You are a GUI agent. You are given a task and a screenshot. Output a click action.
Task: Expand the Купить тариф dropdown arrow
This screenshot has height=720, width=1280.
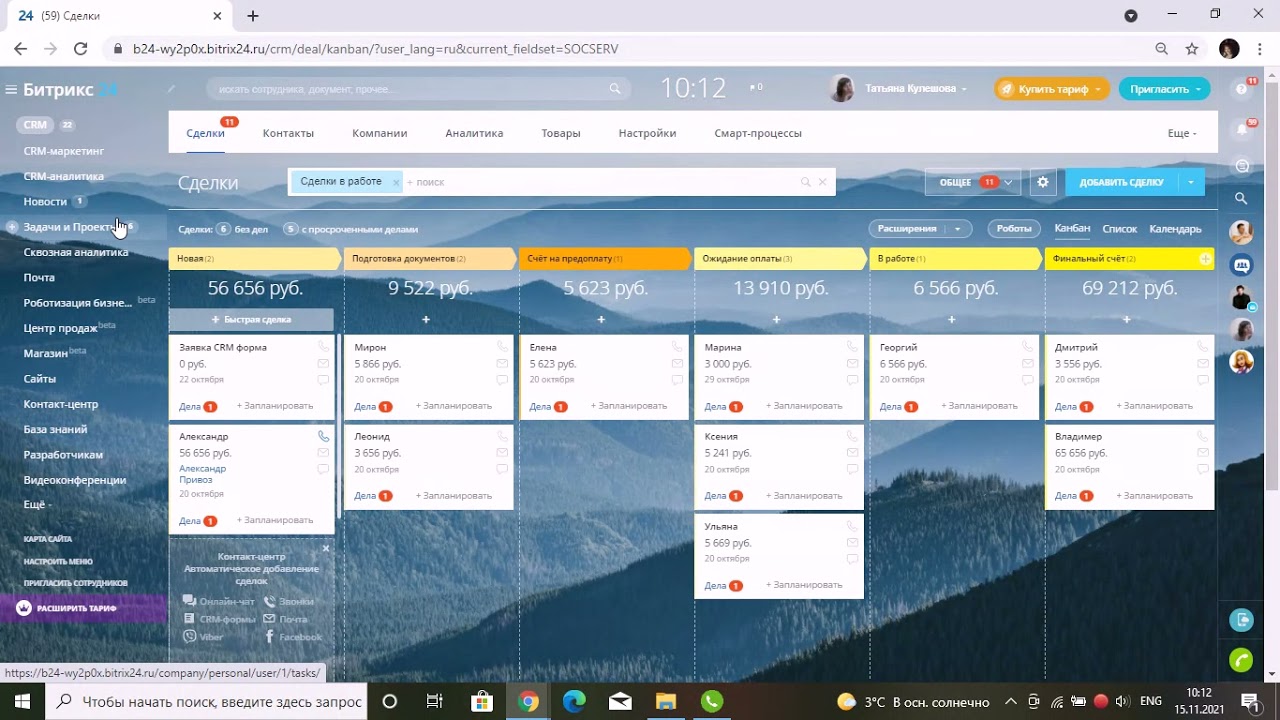pos(1097,90)
